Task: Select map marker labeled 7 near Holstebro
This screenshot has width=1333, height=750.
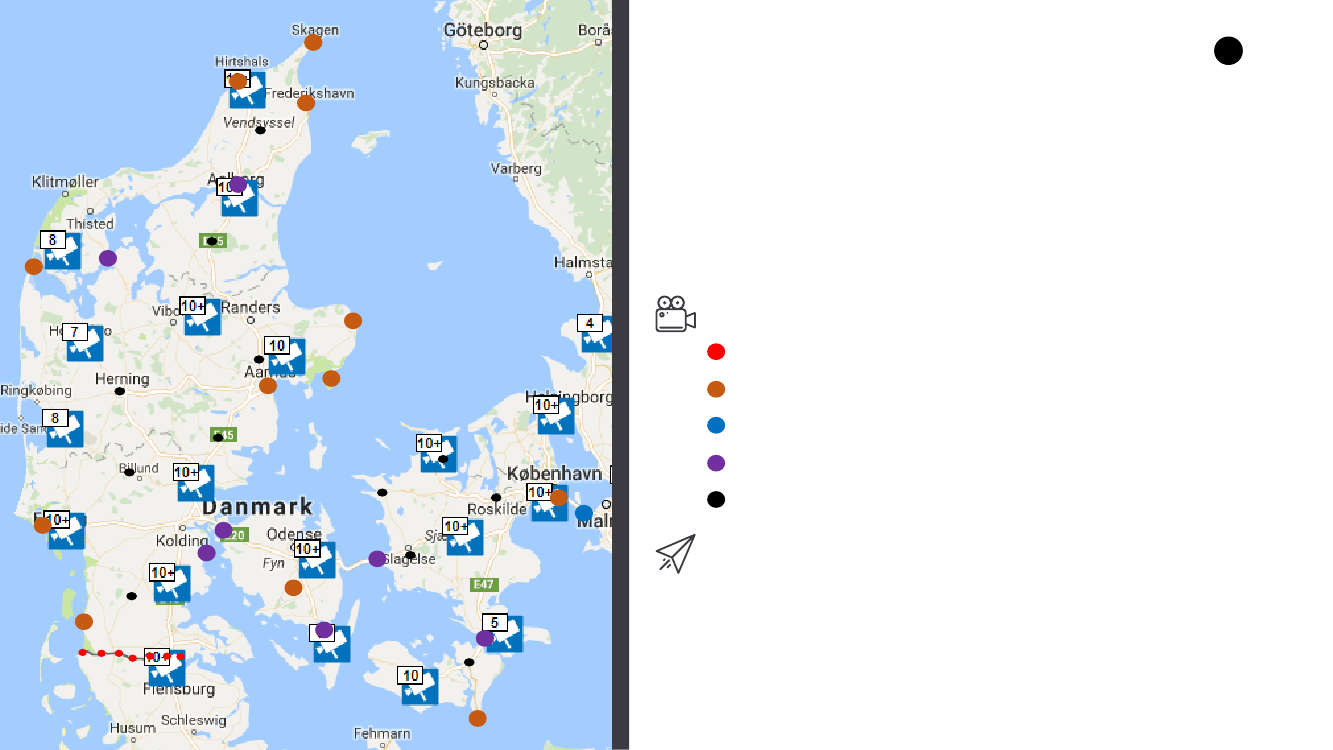Action: (84, 342)
